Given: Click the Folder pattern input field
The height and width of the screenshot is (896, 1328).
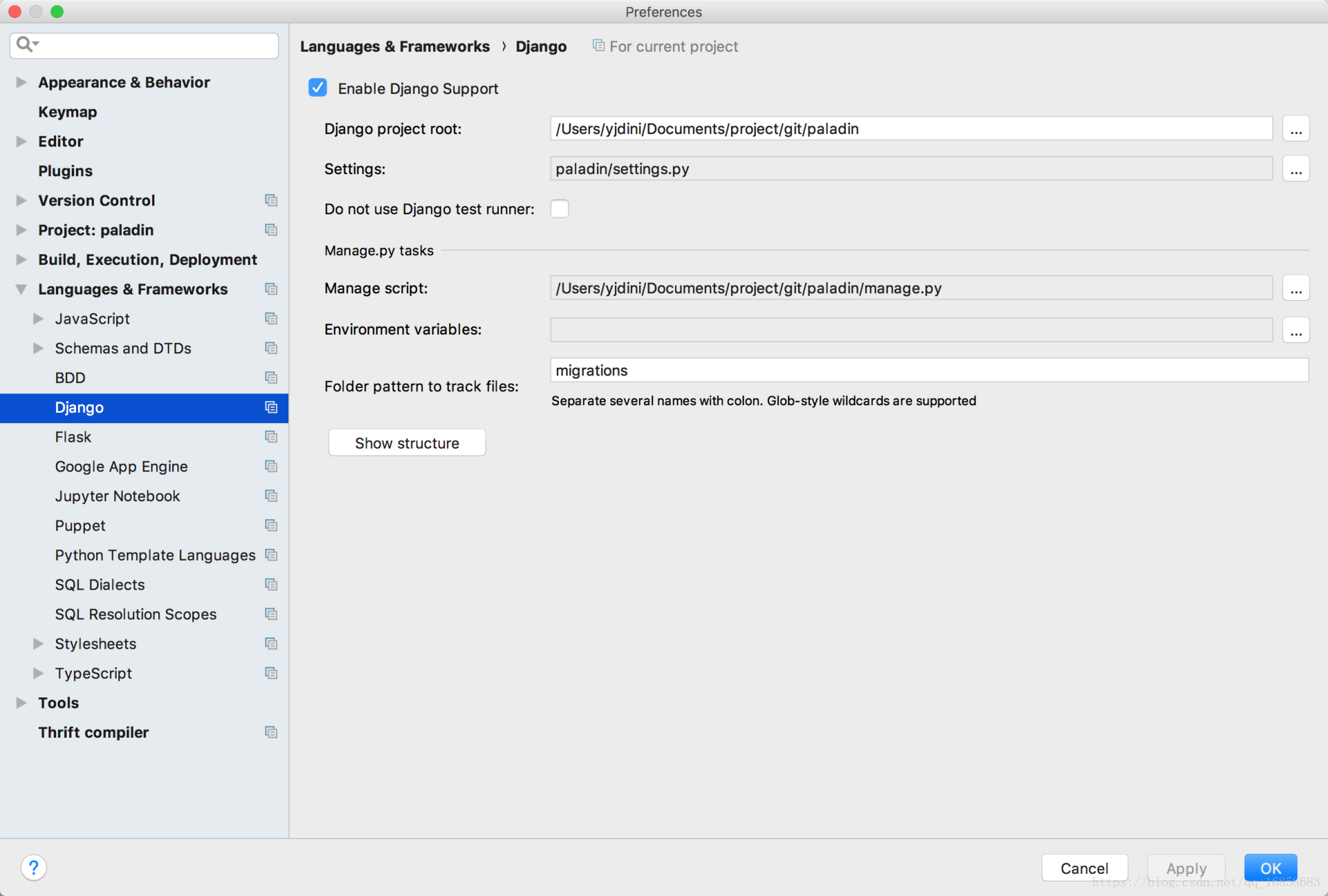Looking at the screenshot, I should coord(929,370).
